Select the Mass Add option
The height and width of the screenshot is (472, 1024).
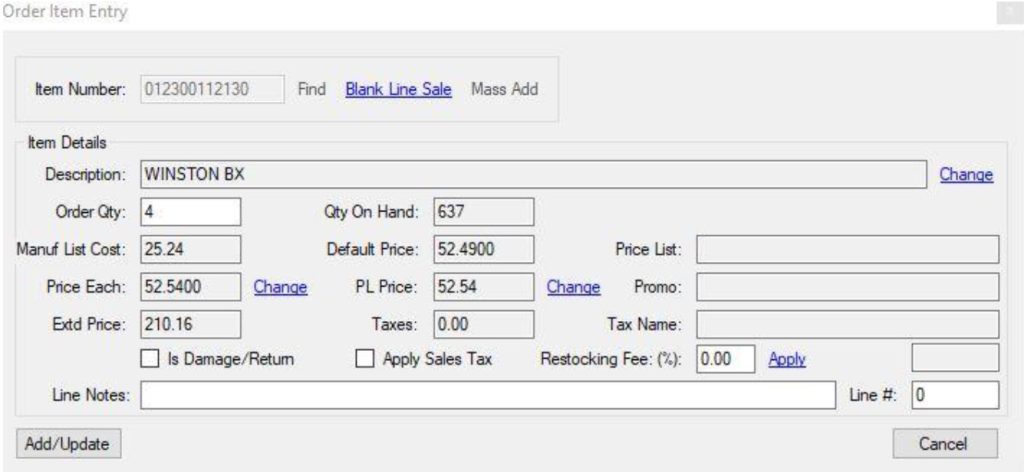[x=504, y=89]
